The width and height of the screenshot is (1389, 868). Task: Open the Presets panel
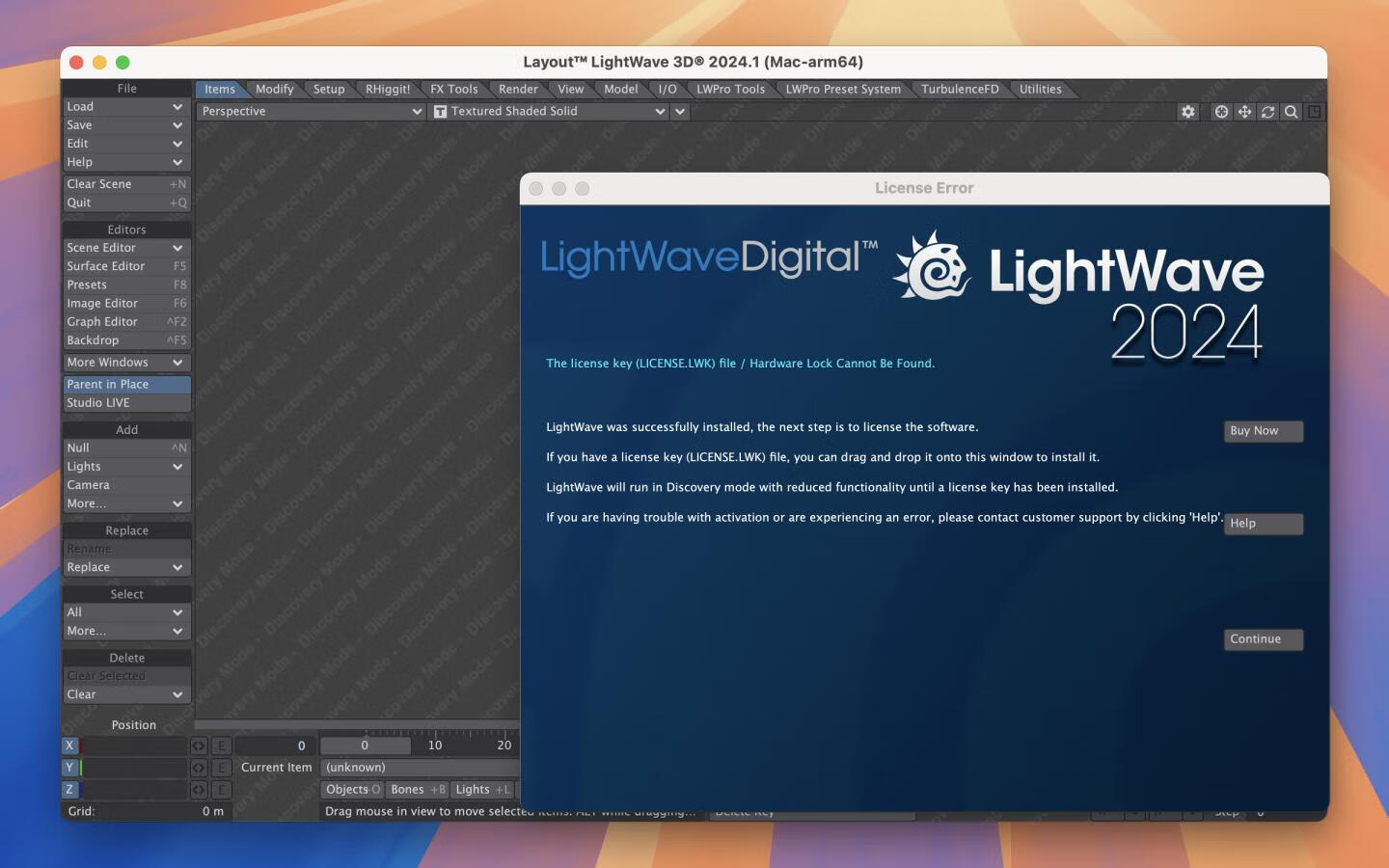126,285
